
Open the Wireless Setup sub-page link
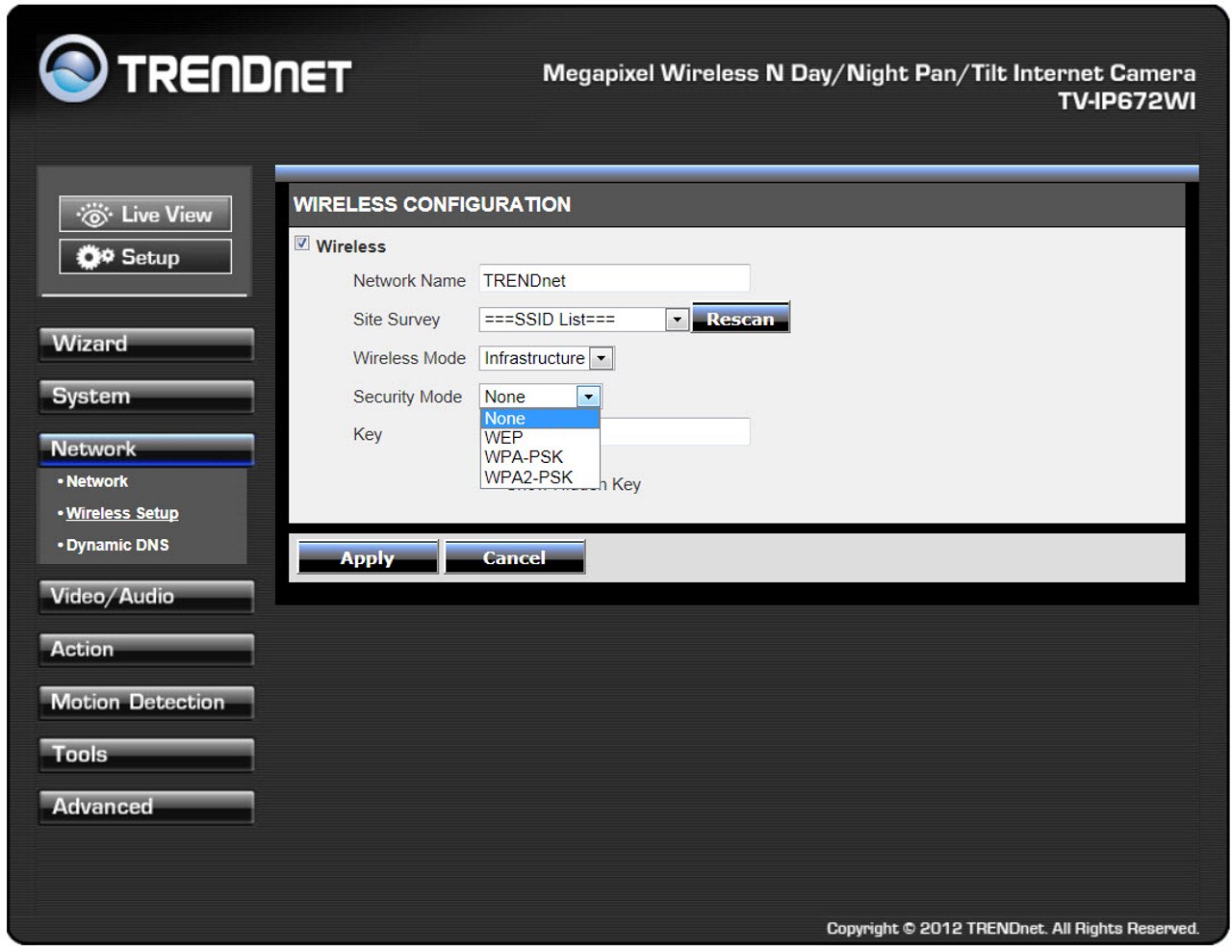pos(121,513)
